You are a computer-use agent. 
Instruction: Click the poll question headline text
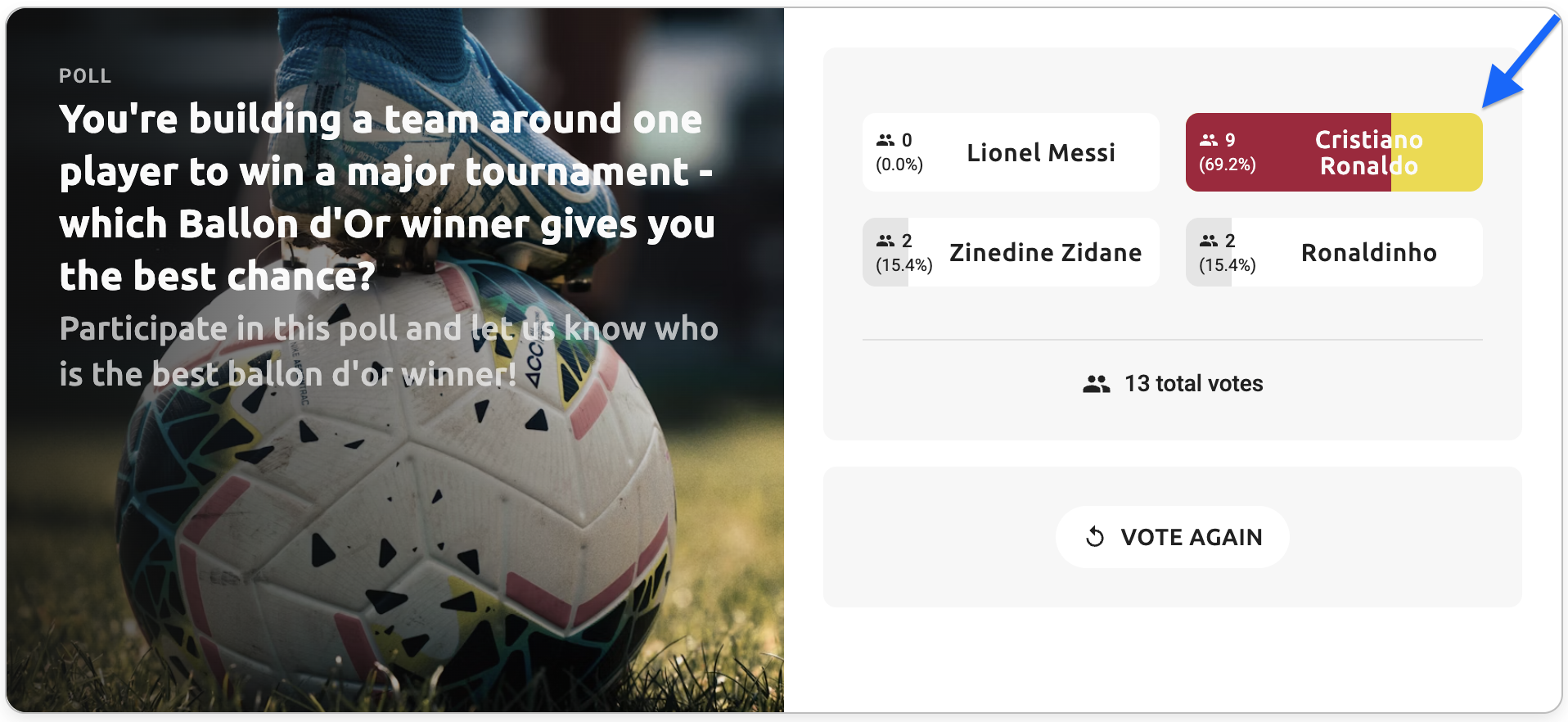[x=386, y=197]
